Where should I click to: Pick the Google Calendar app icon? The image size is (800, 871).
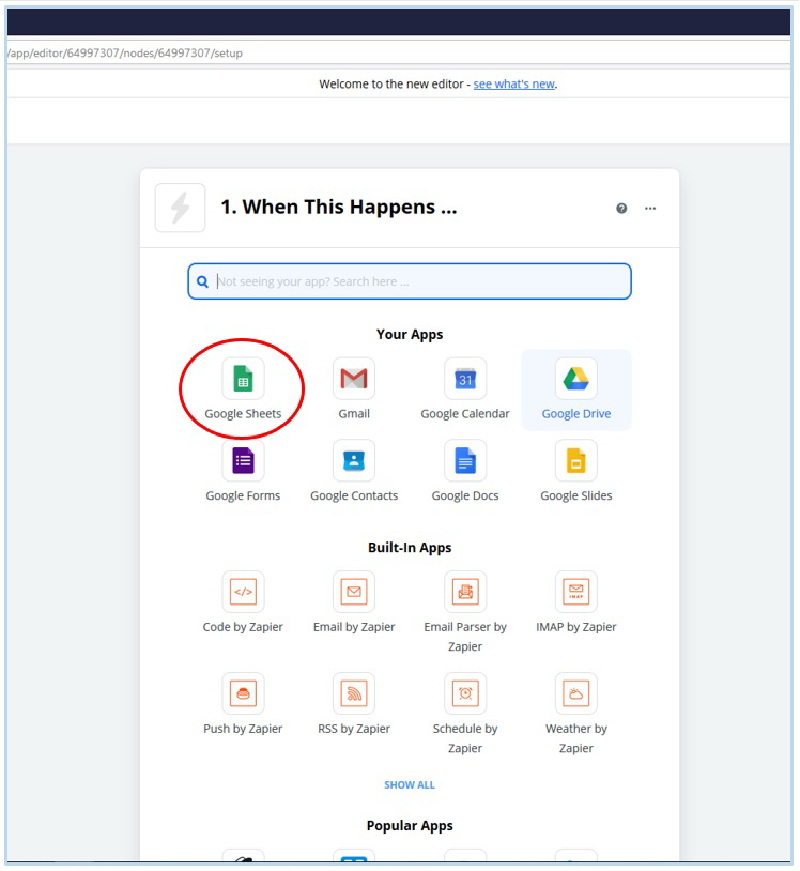(466, 379)
